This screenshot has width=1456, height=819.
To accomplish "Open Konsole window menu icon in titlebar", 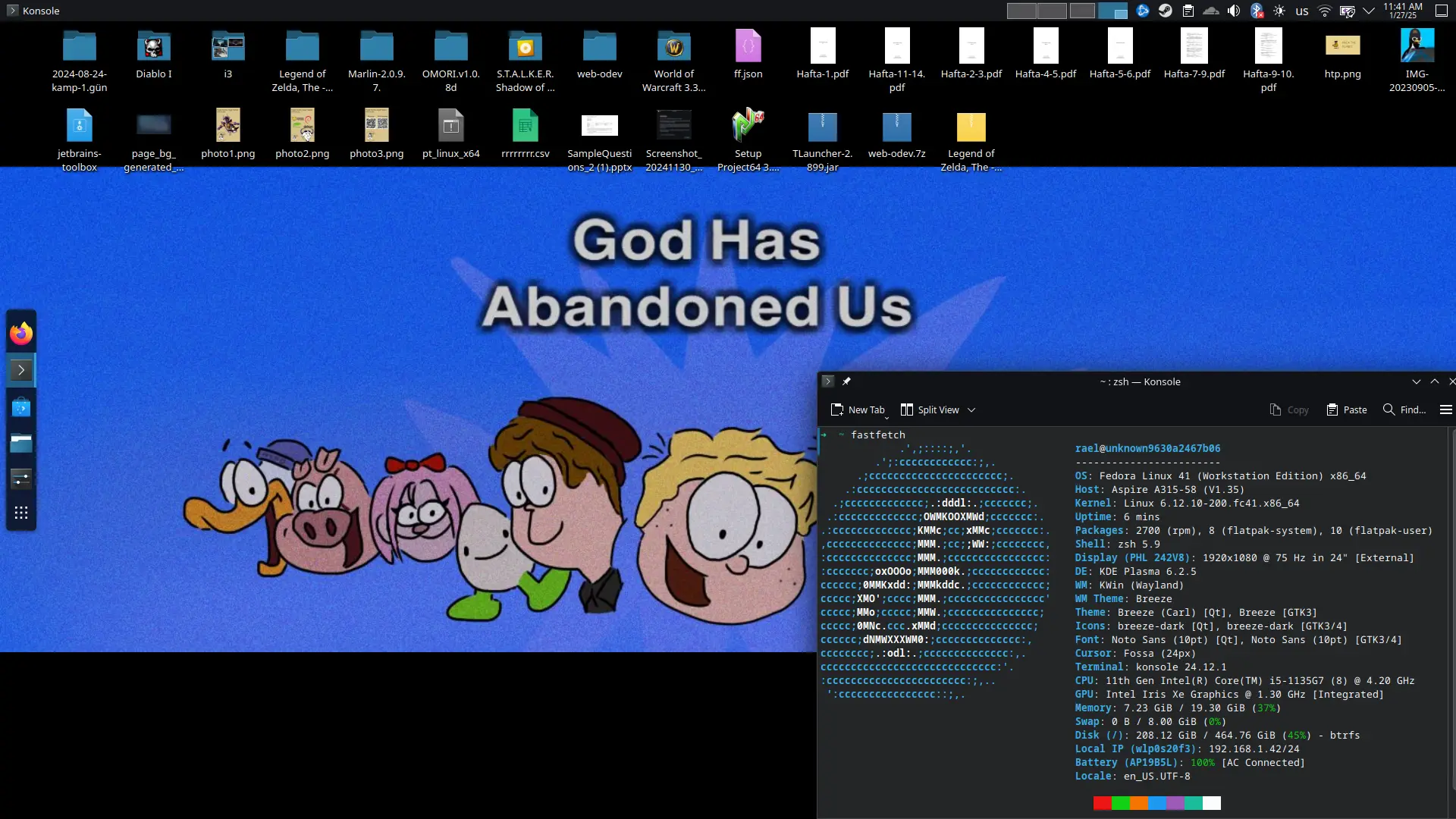I will 828,381.
